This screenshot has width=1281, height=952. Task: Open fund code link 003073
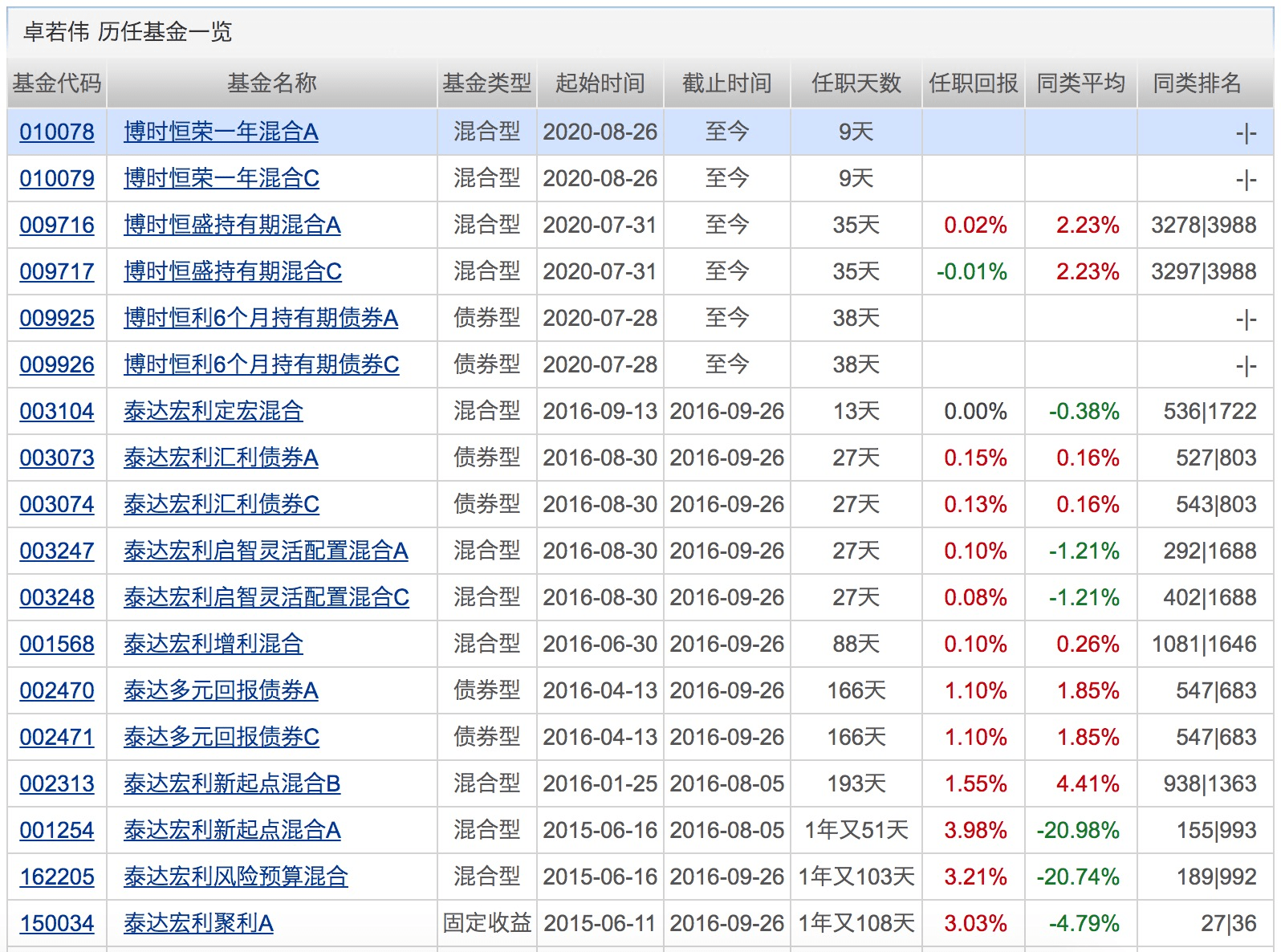tap(57, 458)
